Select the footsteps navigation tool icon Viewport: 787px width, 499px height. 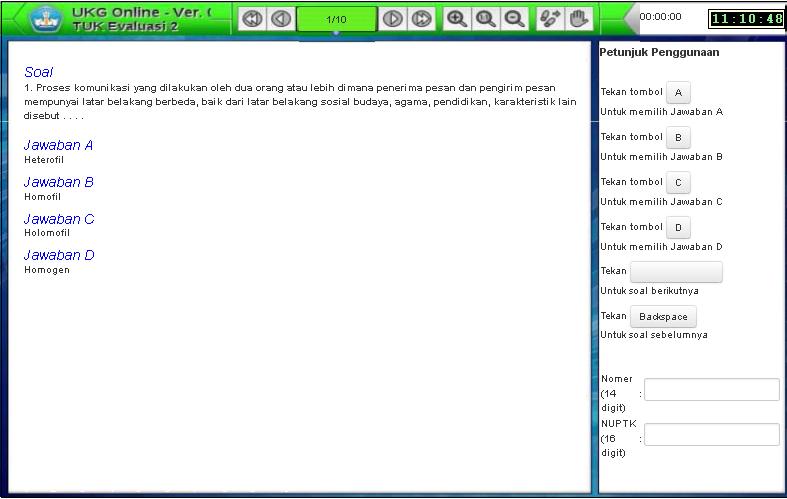550,19
